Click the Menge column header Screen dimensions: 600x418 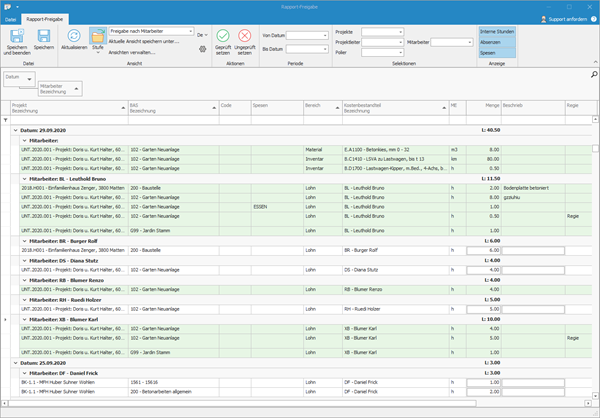484,108
